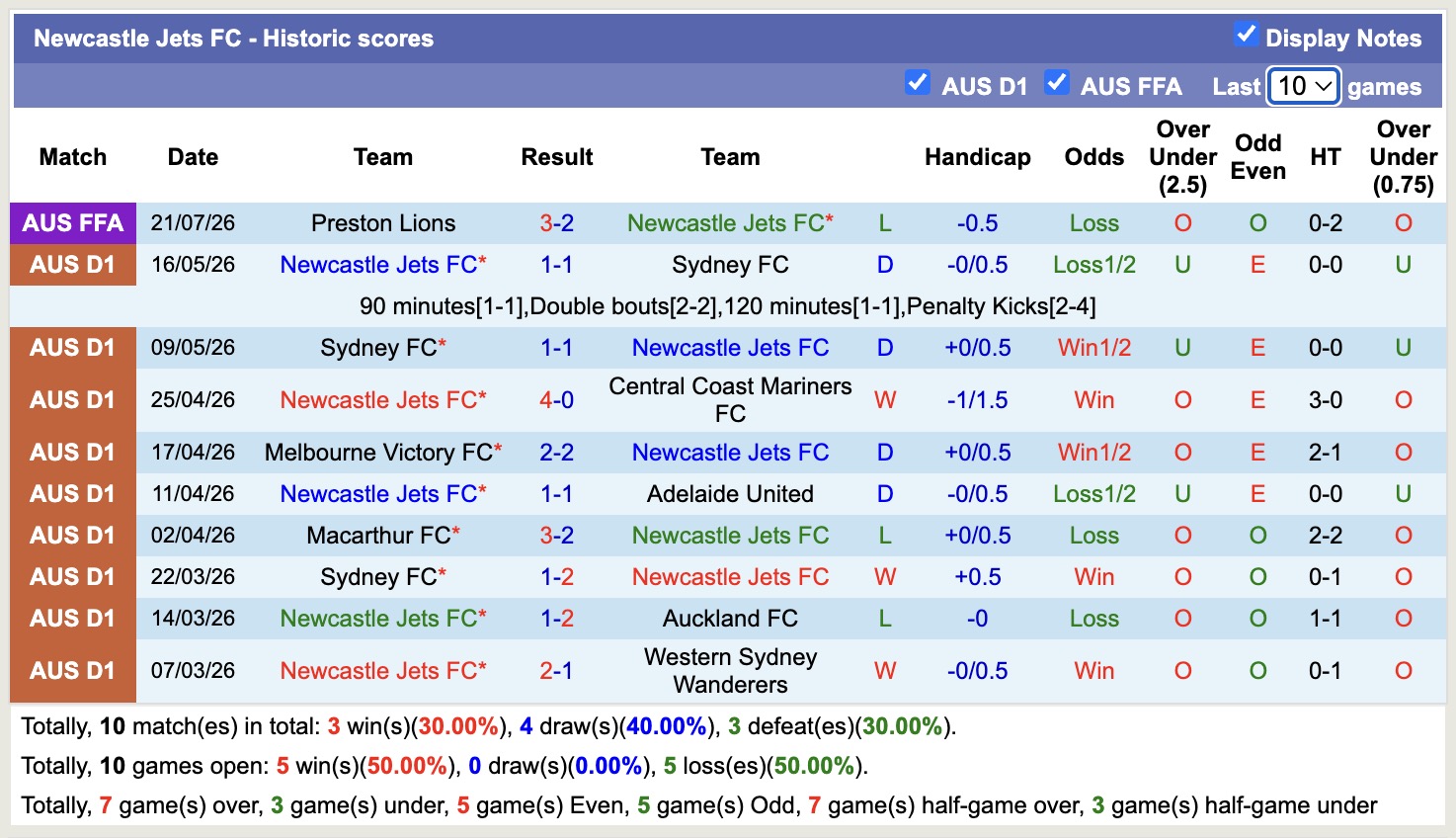Viewport: 1456px width, 838px height.
Task: Toggle the Display Notes checkbox
Action: coord(1246,35)
